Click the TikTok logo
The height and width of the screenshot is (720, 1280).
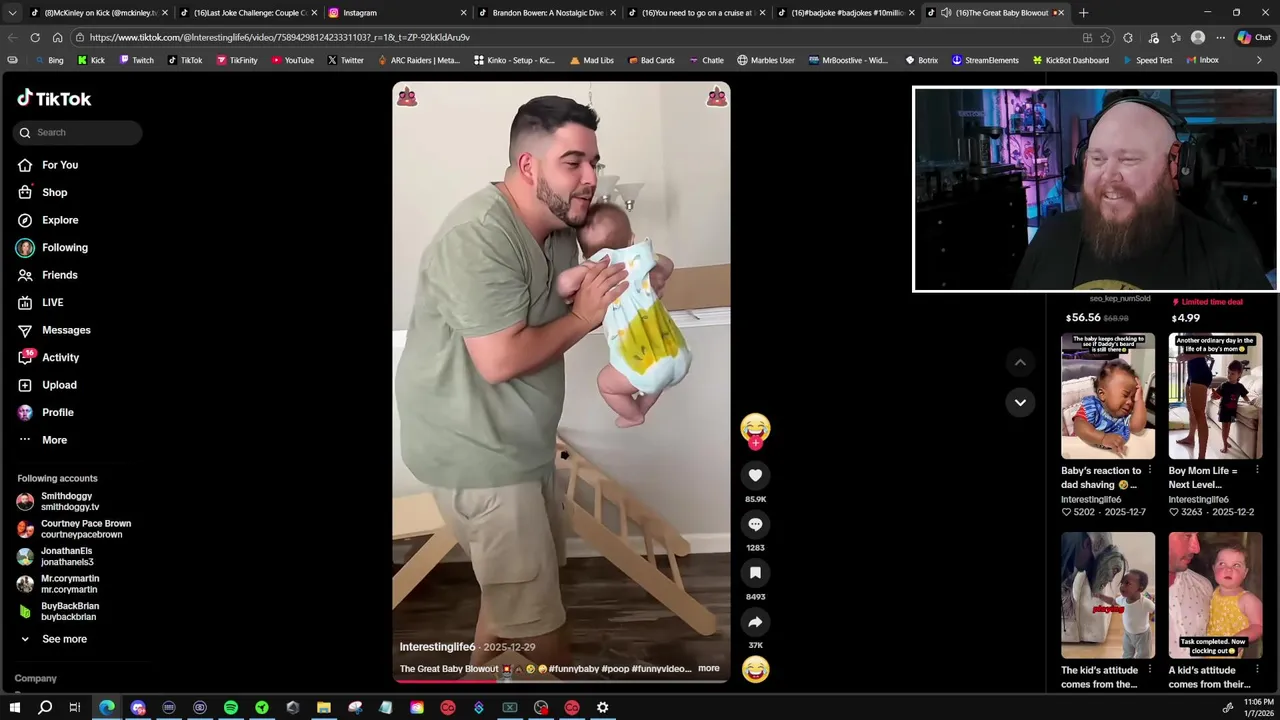(x=54, y=98)
